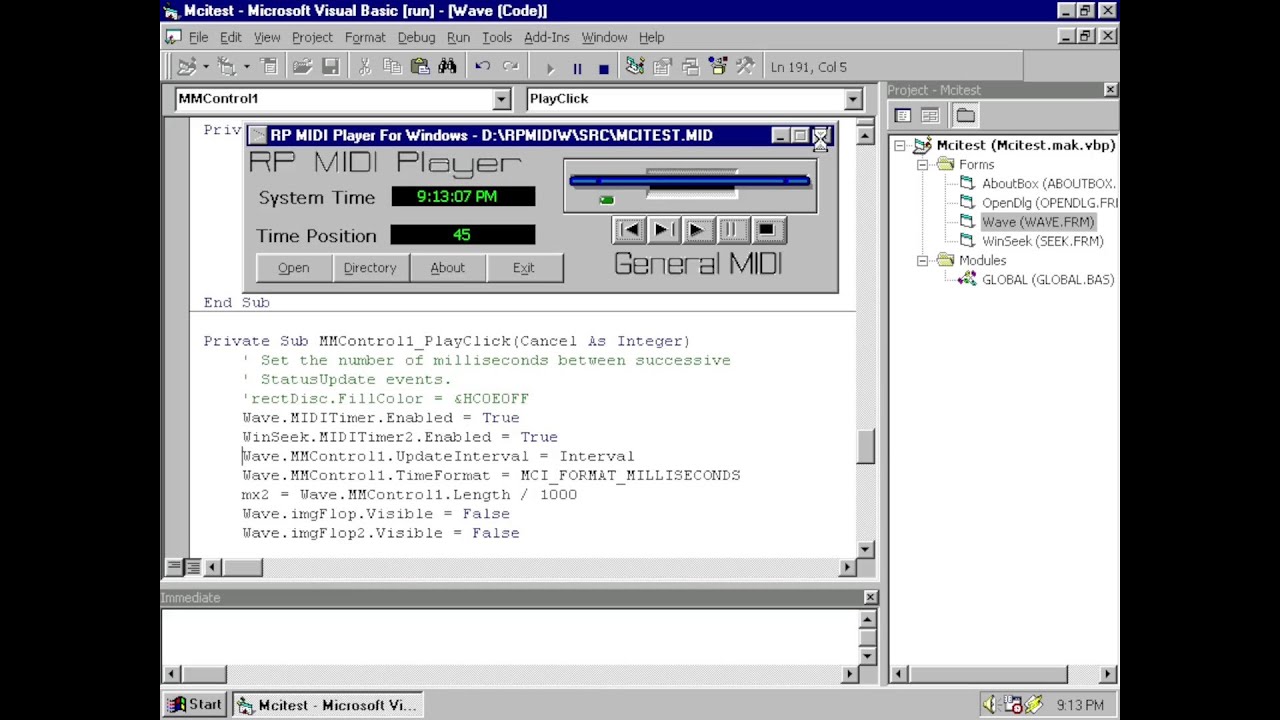
Task: Open the File menu
Action: pos(198,37)
